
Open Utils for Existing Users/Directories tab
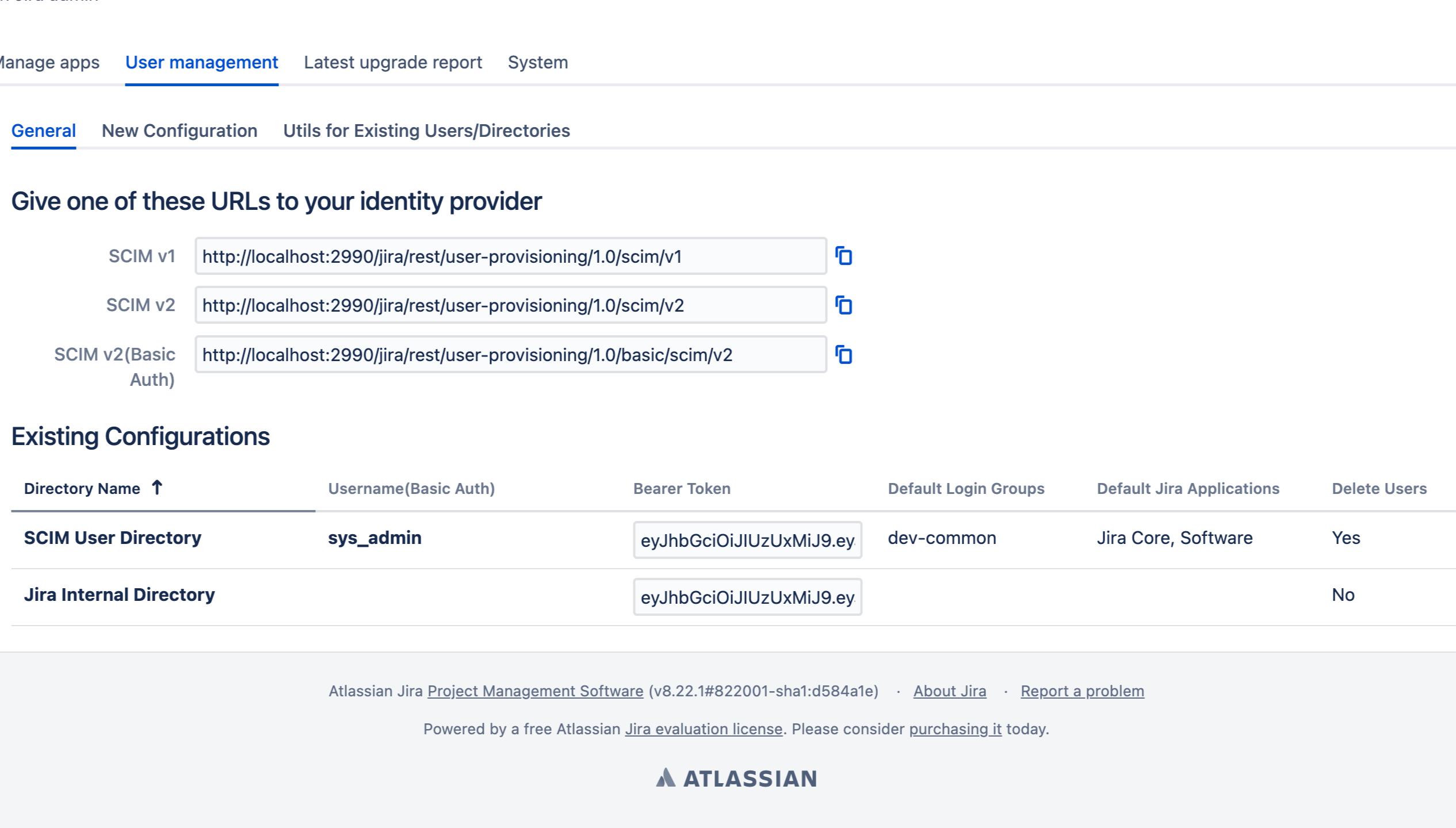pos(426,131)
